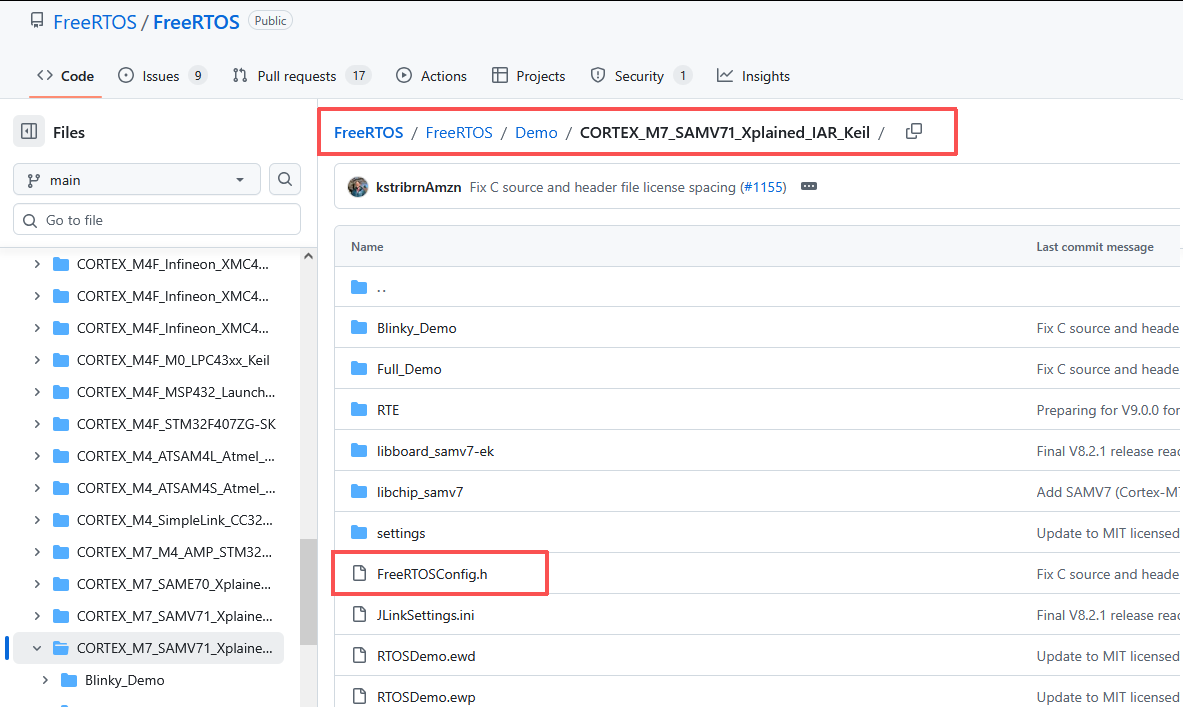Expand CORTEX_M4F_M0_LPC43xx_Keil tree folder
The height and width of the screenshot is (707, 1183).
pos(37,360)
